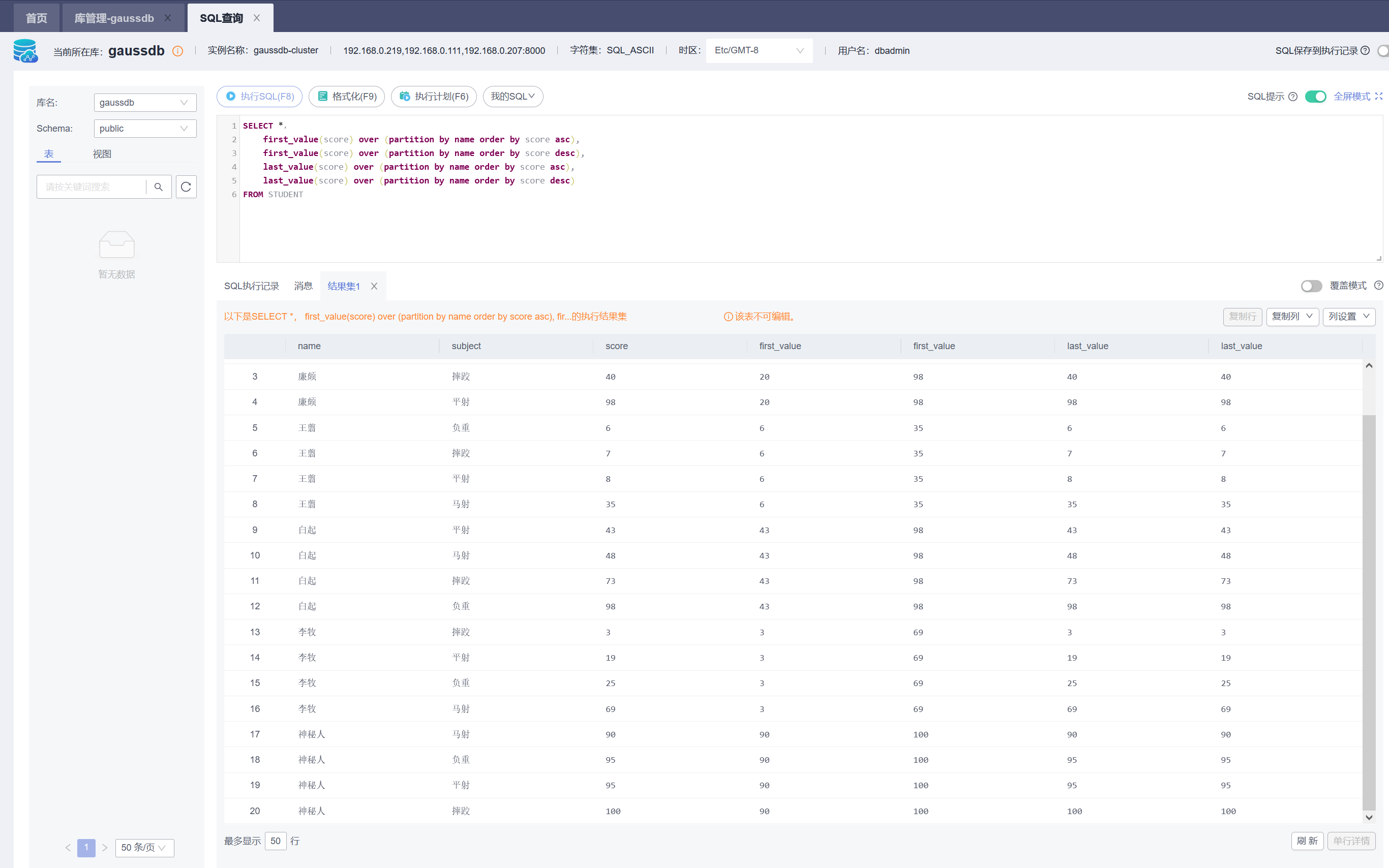Click the 执行SQL(F8) button
Screen dimensions: 1389x868
pos(259,97)
